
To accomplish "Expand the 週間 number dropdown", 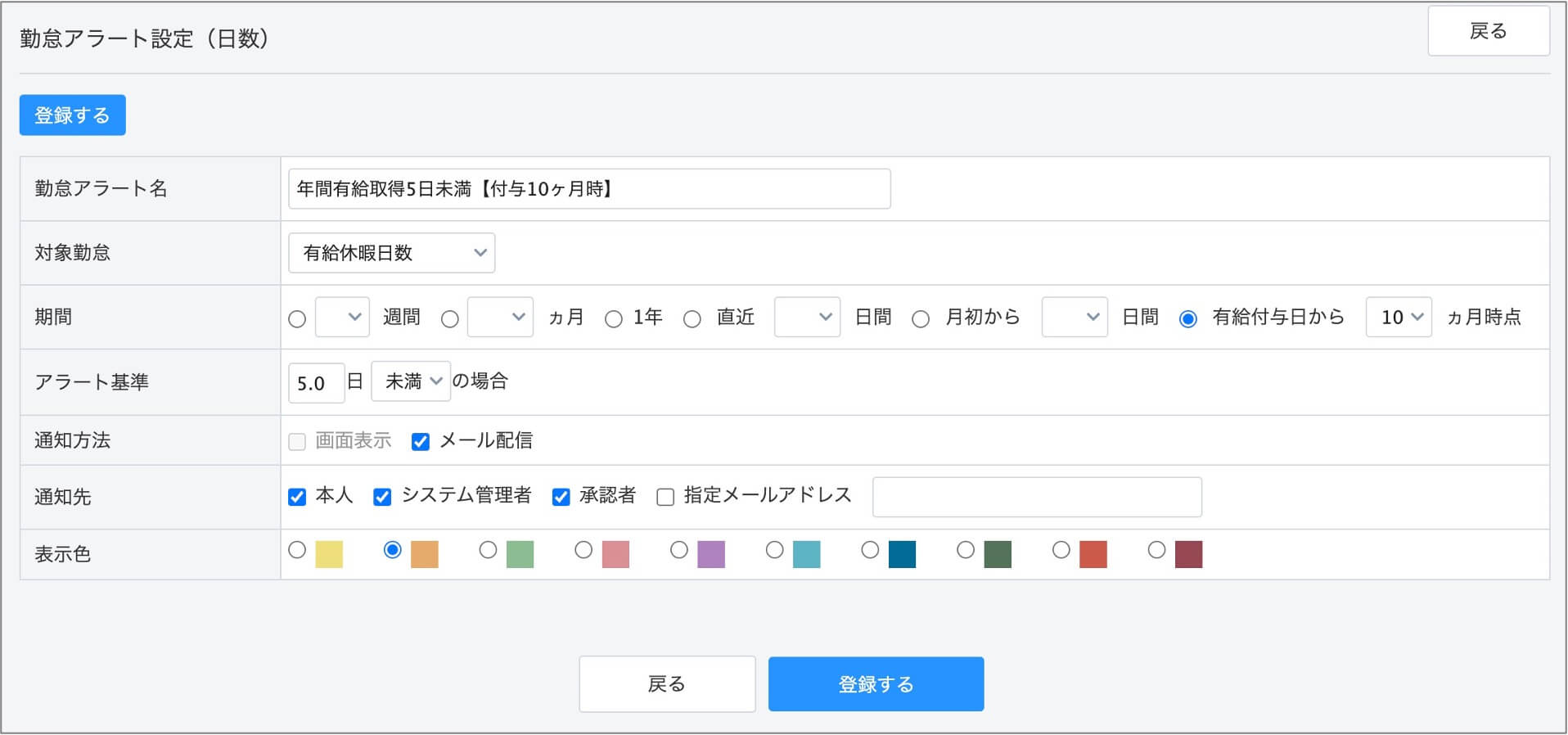I will pos(342,318).
